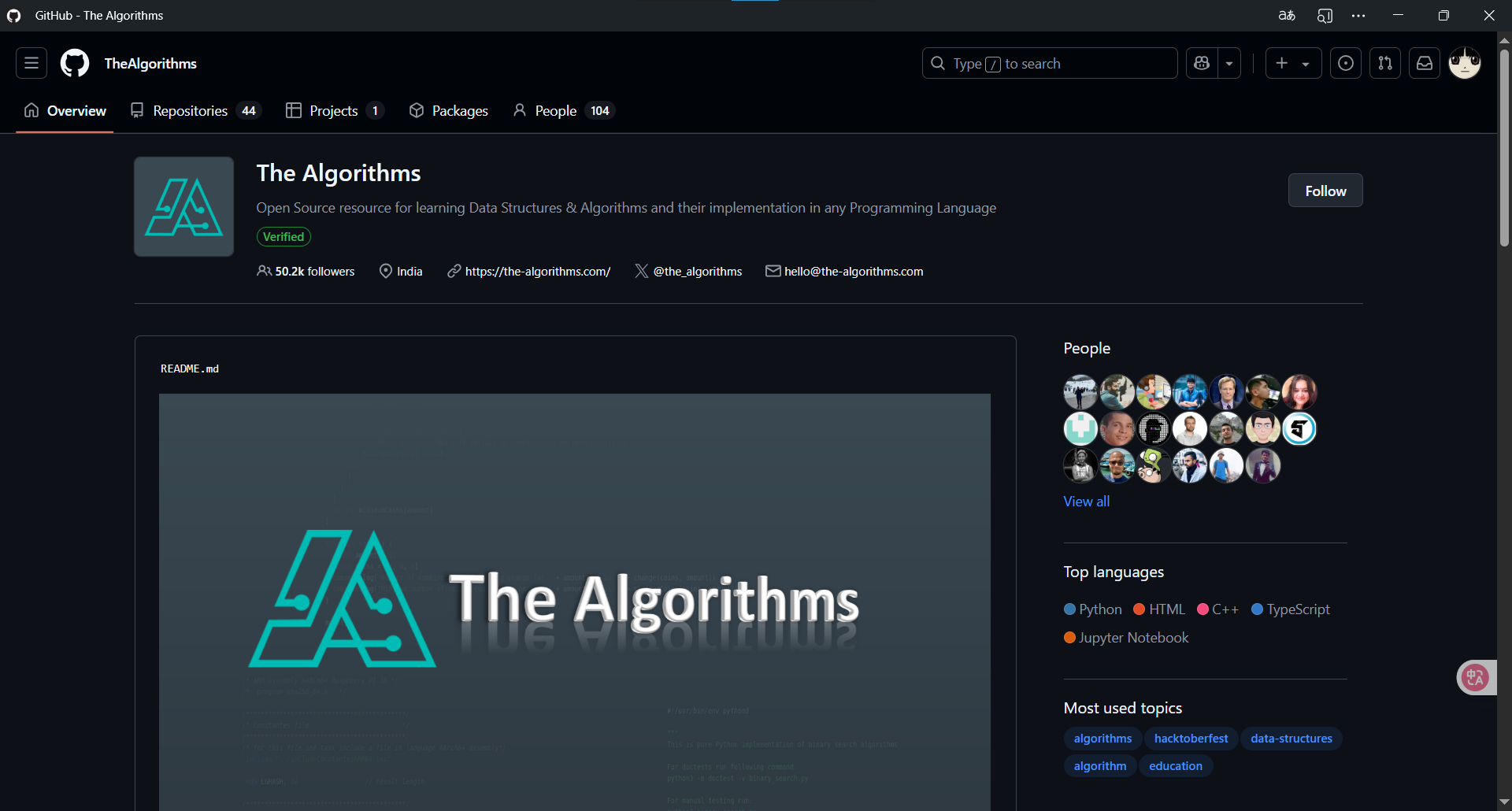The height and width of the screenshot is (811, 1512).
Task: Click The Algorithms README banner image
Action: pos(575,602)
